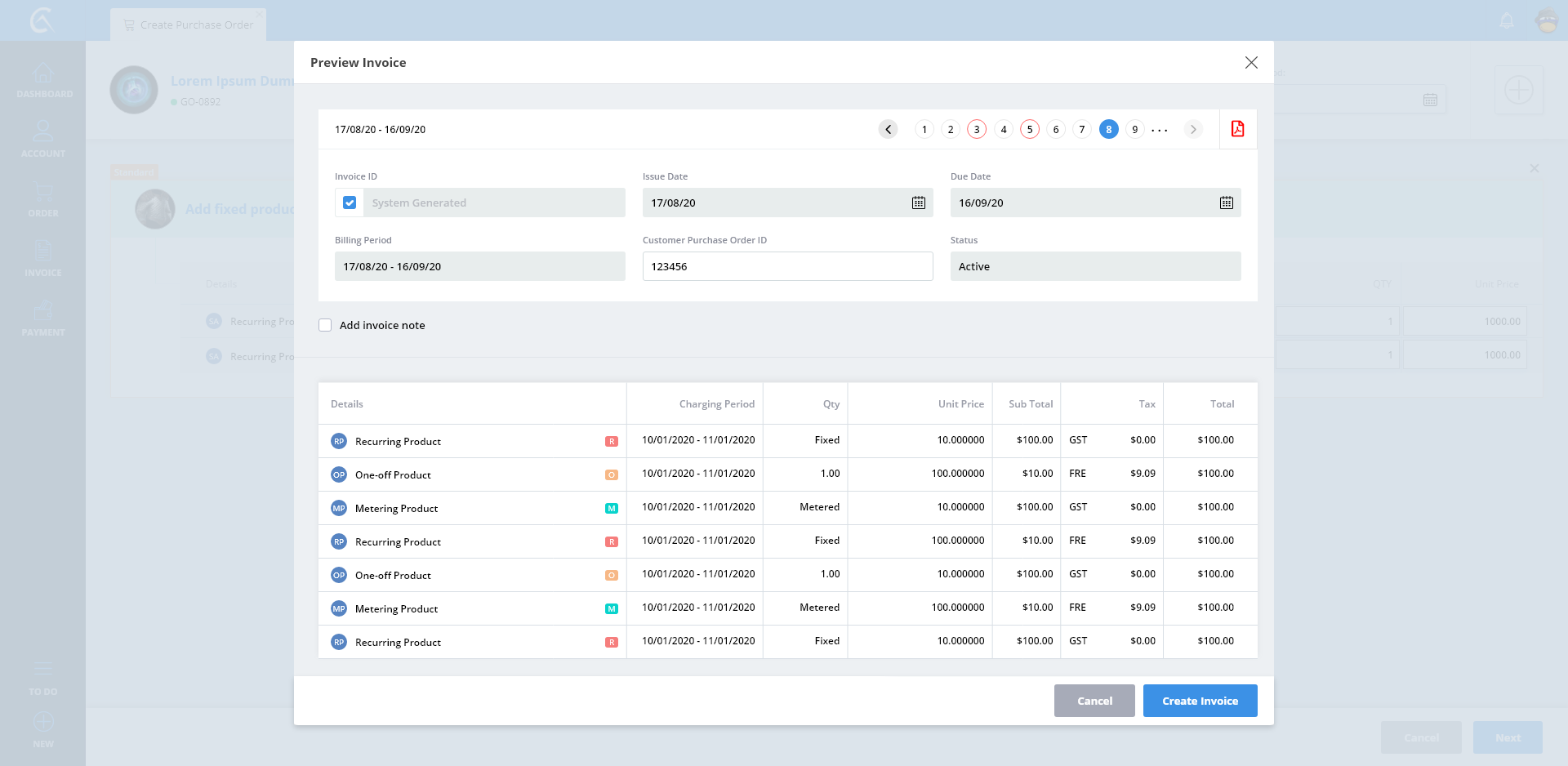Cancel the invoice preview
The height and width of the screenshot is (766, 1568).
coord(1094,701)
